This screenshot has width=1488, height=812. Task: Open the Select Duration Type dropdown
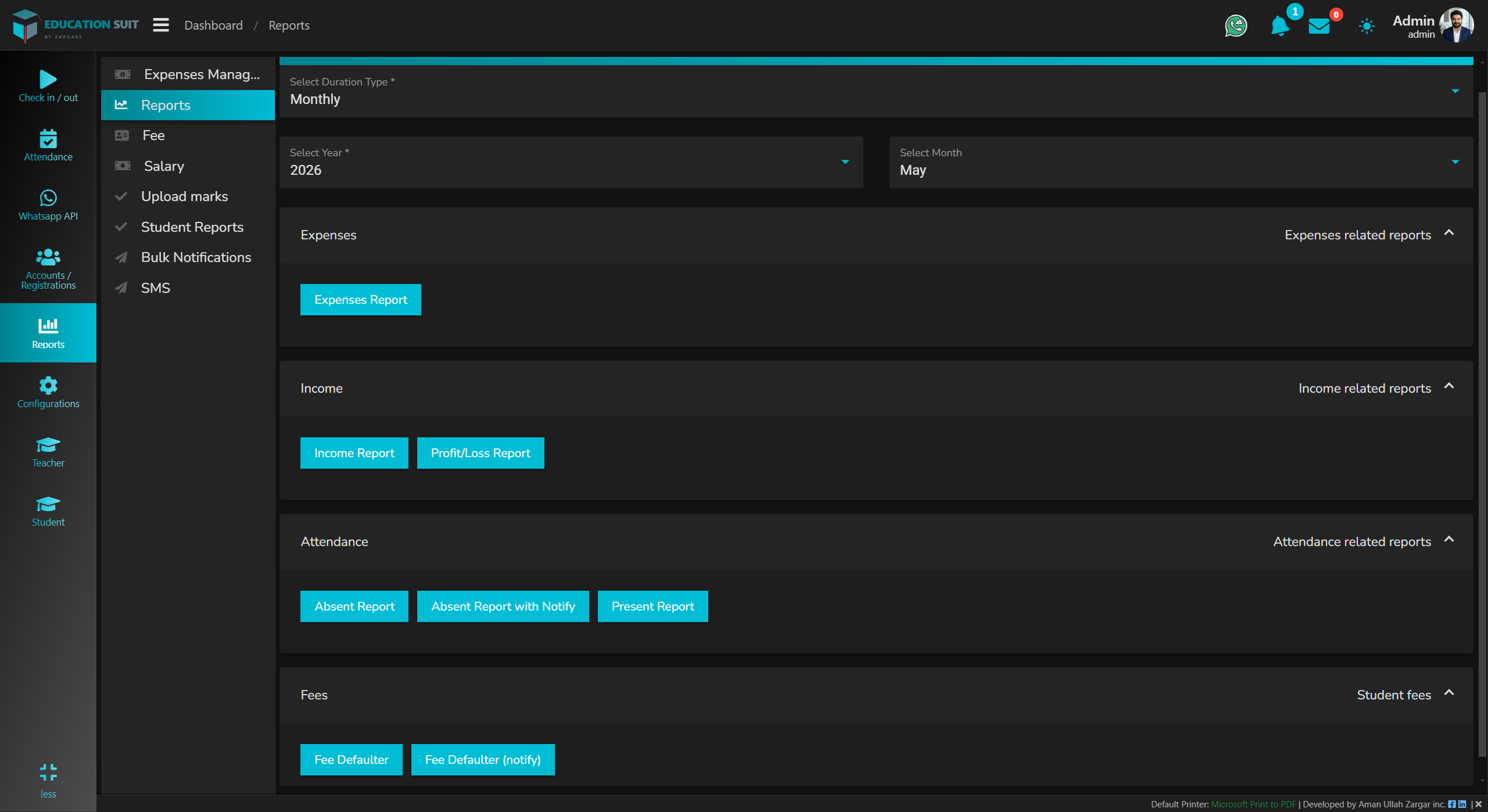[x=876, y=91]
